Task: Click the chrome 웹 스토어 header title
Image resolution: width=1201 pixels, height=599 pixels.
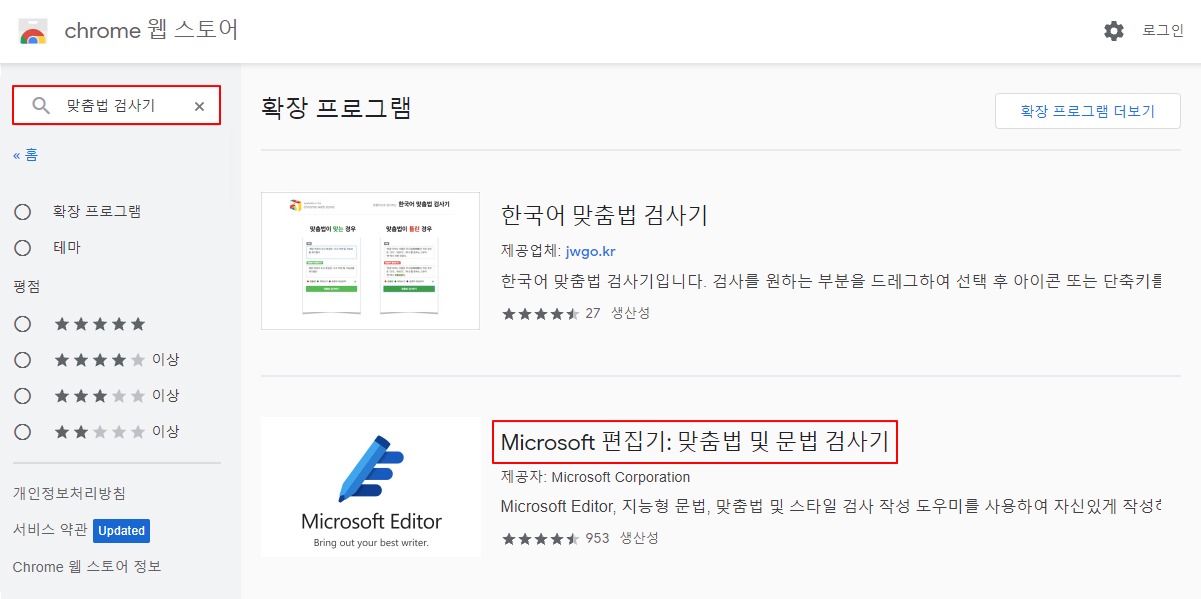Action: tap(151, 31)
